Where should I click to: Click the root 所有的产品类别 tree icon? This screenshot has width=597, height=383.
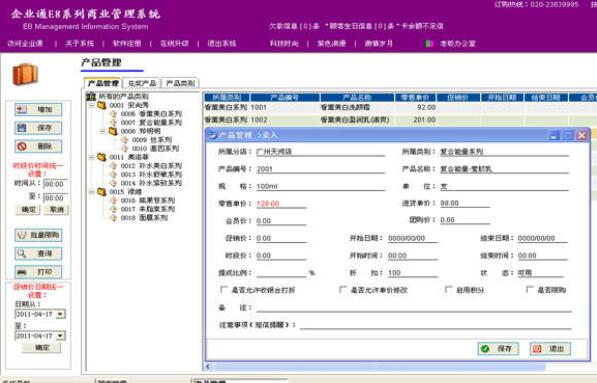[x=91, y=96]
